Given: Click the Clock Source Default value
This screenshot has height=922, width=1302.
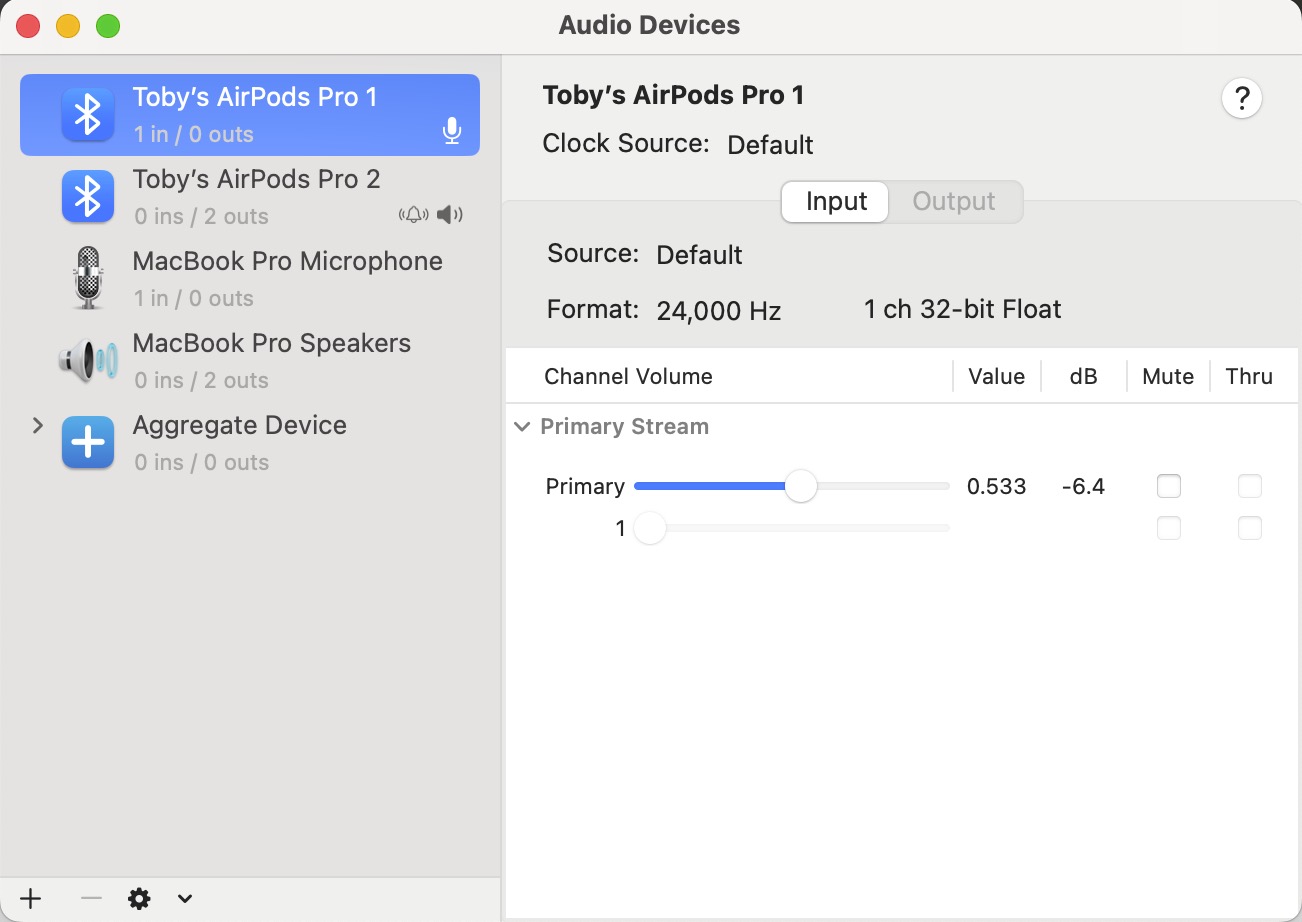Looking at the screenshot, I should tap(770, 145).
